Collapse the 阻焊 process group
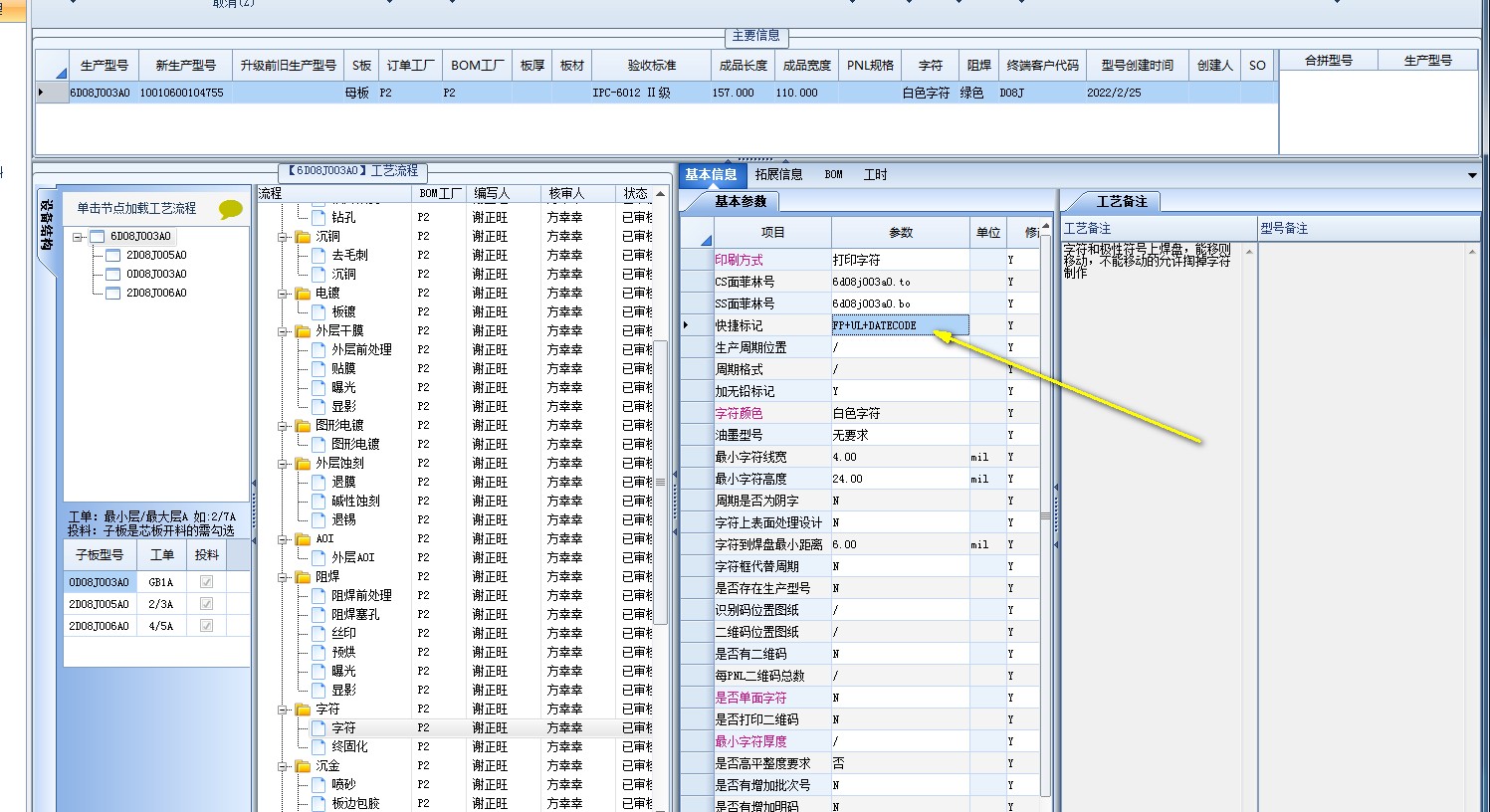This screenshot has height=812, width=1490. pyautogui.click(x=284, y=577)
